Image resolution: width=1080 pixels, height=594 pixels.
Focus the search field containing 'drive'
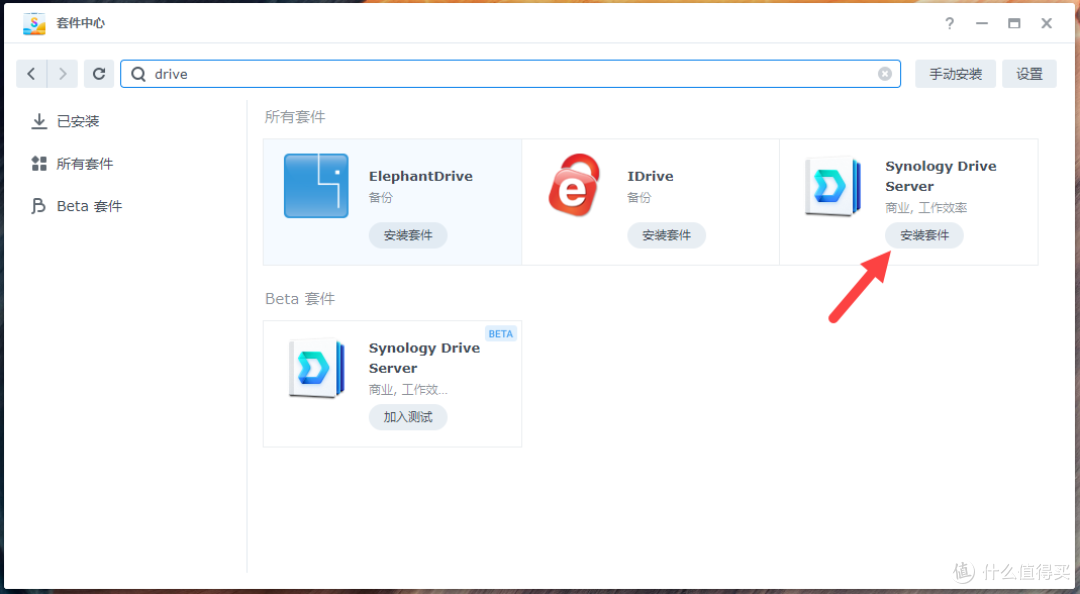(x=510, y=74)
